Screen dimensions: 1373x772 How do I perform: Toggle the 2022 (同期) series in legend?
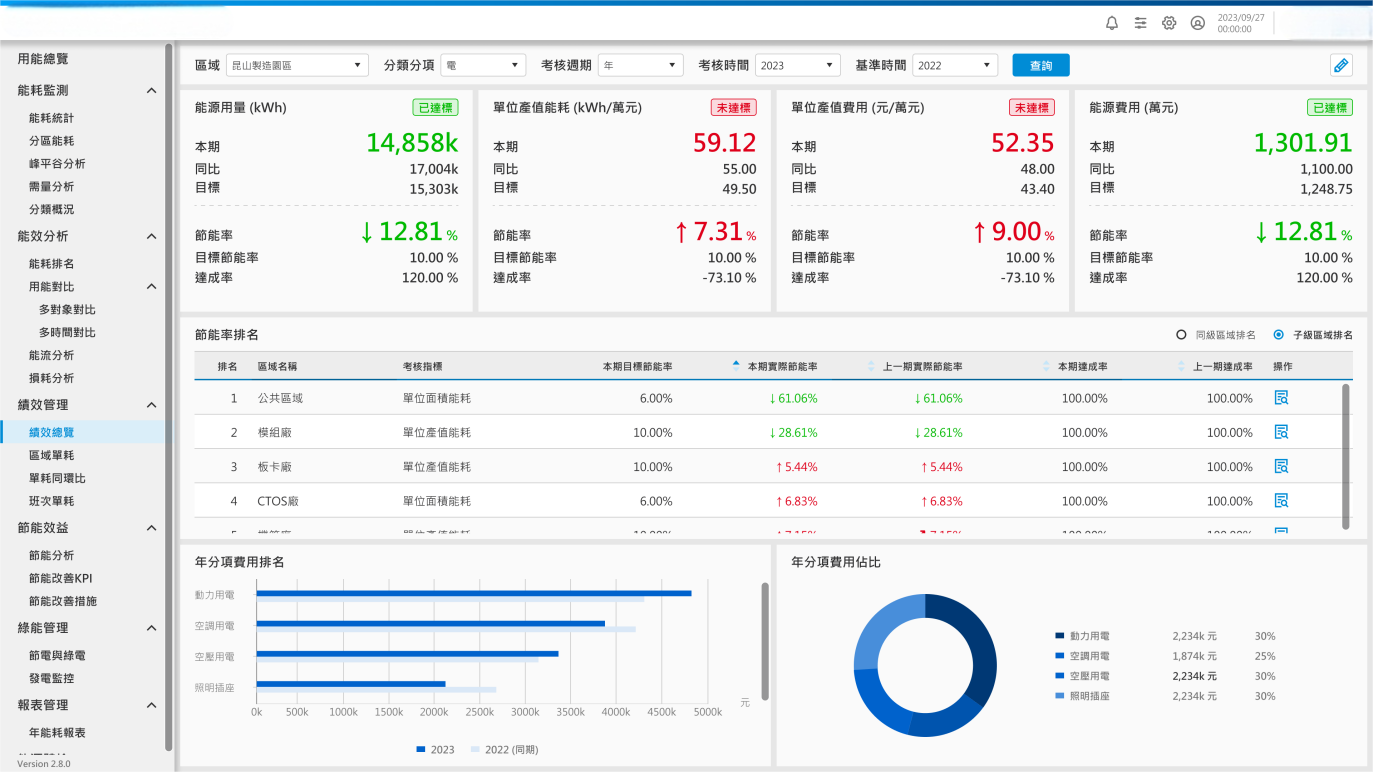point(504,749)
